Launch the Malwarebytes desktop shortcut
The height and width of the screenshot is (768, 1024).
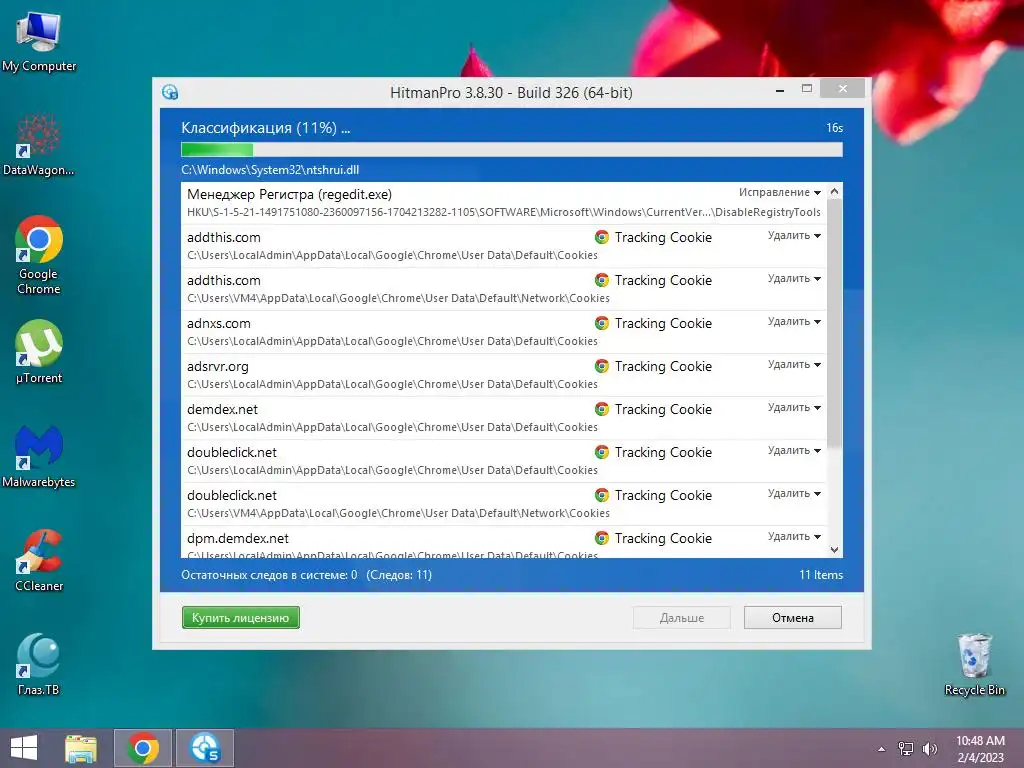click(x=39, y=456)
